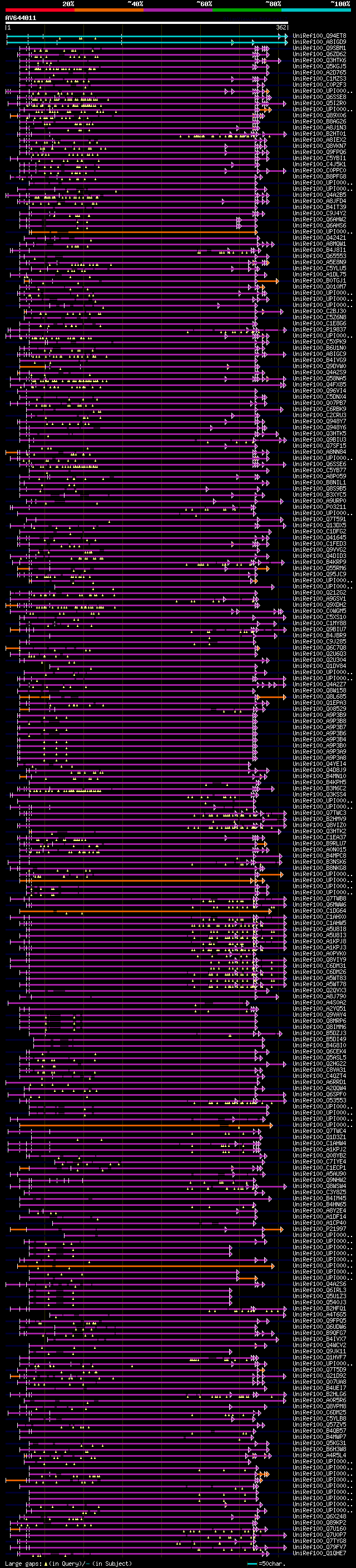Select hit label UniRef100_Q4A2B5
This screenshot has width=356, height=1568.
pyautogui.click(x=319, y=195)
